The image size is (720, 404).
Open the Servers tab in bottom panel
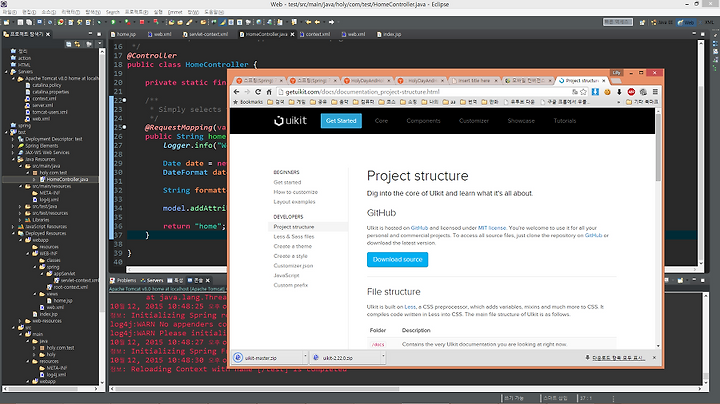pyautogui.click(x=152, y=281)
